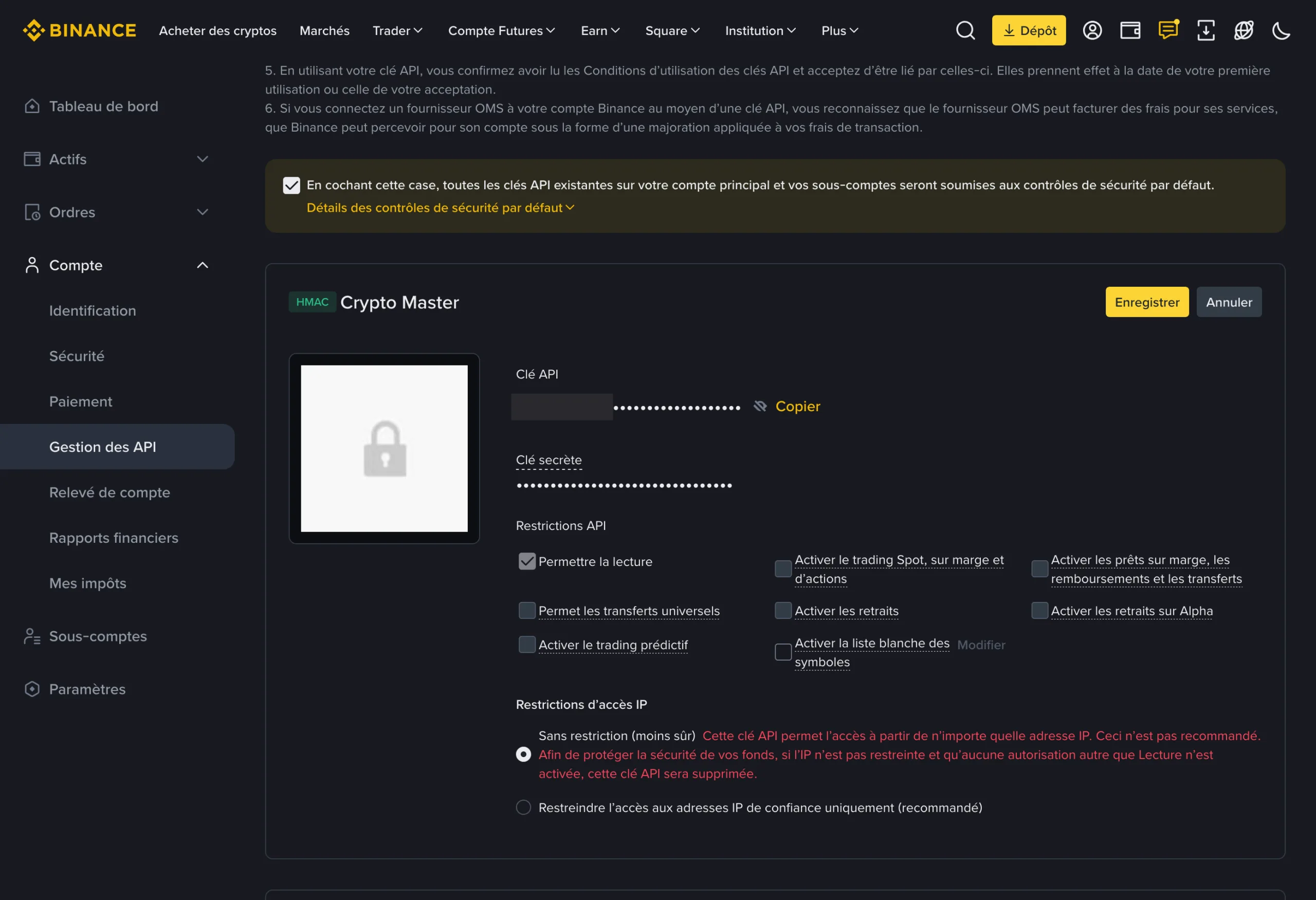This screenshot has width=1316, height=900.
Task: Click the Copier link for API key
Action: click(x=798, y=407)
